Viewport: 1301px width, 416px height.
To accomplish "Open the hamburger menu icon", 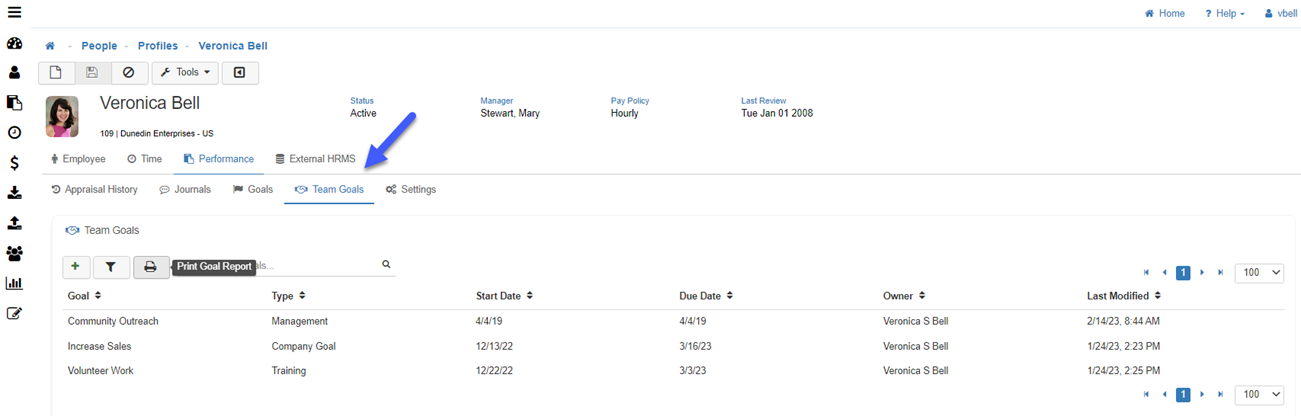I will (x=14, y=13).
